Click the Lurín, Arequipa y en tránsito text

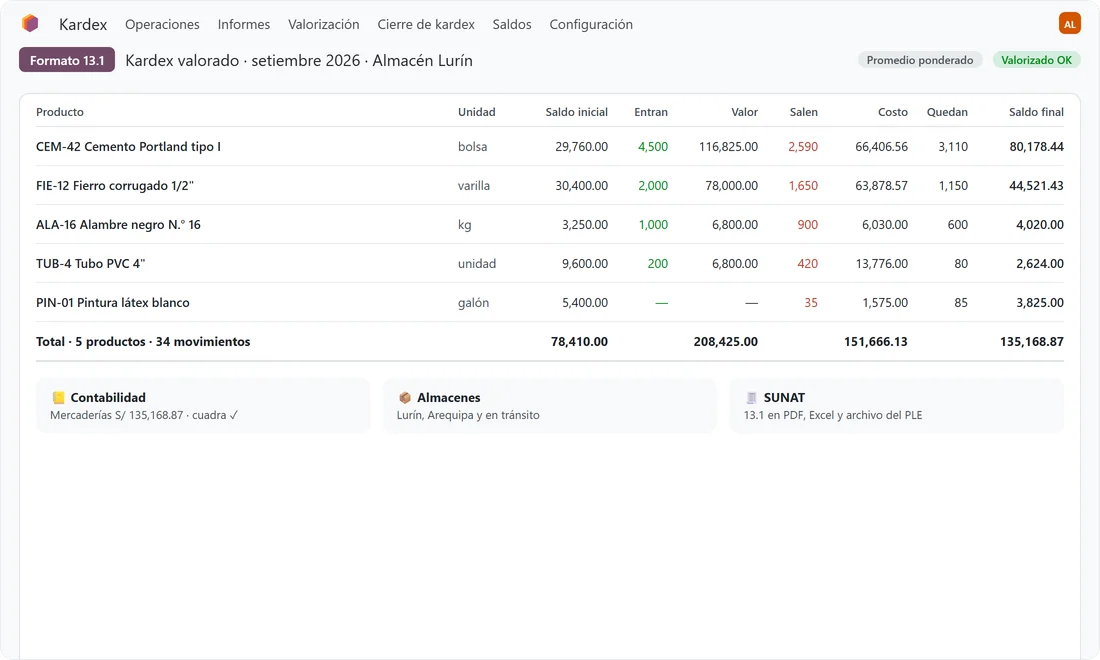pos(468,415)
